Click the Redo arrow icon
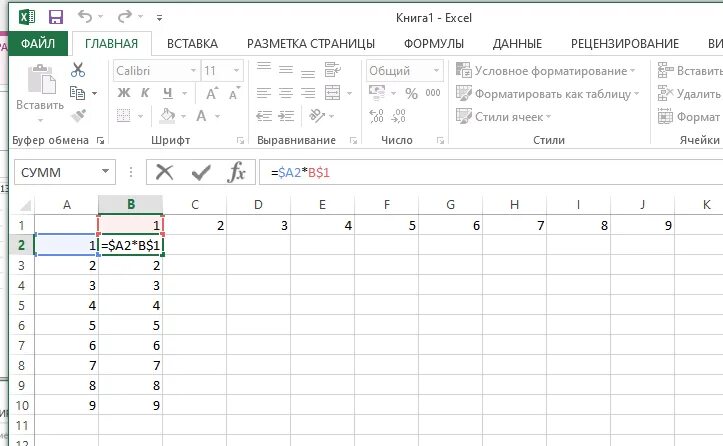This screenshot has height=446, width=723. 124,17
